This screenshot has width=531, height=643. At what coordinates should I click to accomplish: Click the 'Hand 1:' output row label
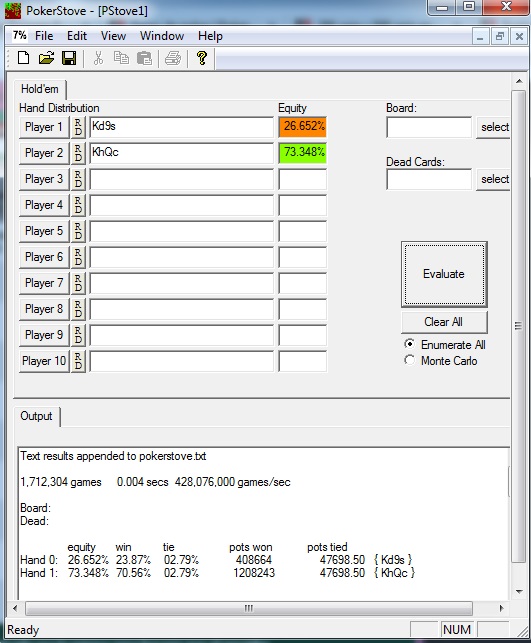(39, 573)
